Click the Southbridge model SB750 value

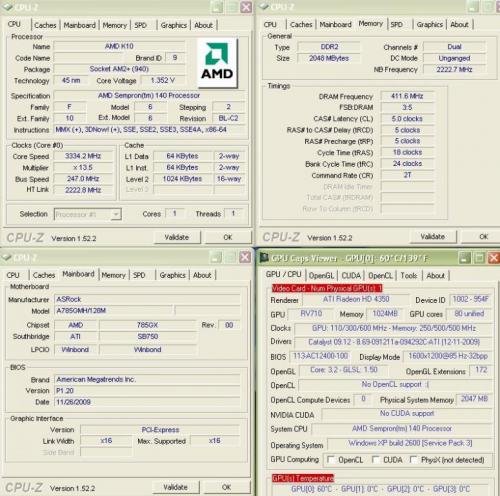coord(148,337)
